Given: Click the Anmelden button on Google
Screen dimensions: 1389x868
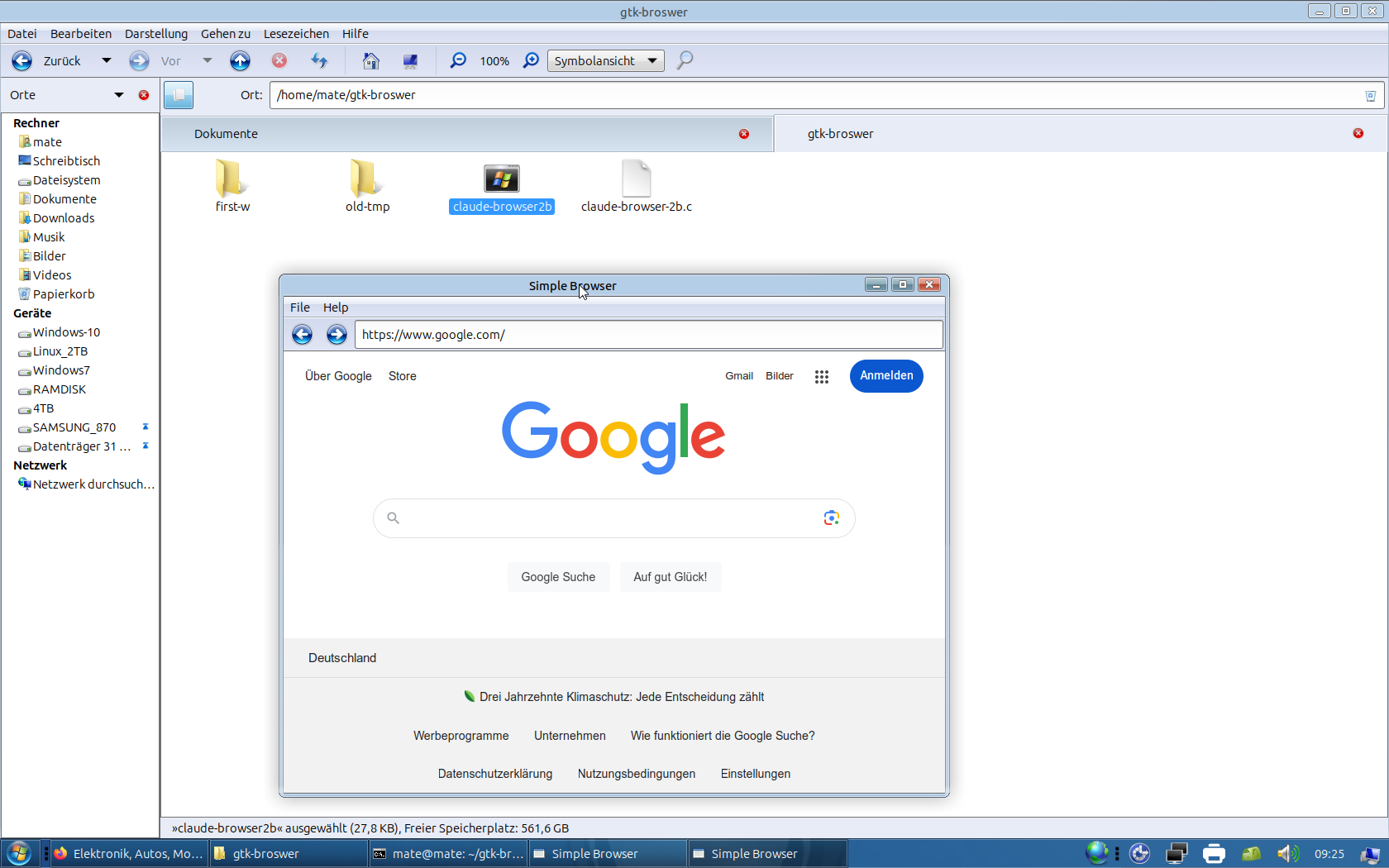Looking at the screenshot, I should tap(885, 376).
